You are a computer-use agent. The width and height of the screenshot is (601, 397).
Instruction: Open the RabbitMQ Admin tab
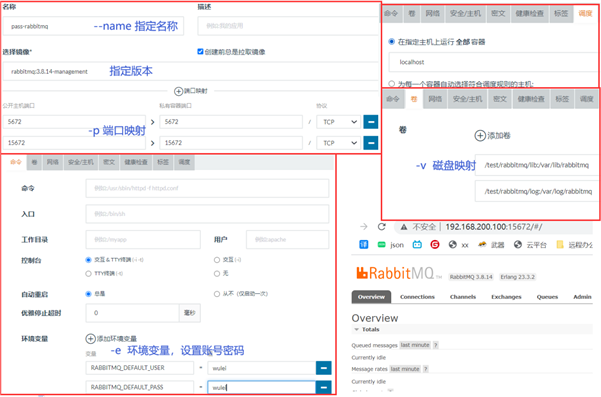point(582,297)
